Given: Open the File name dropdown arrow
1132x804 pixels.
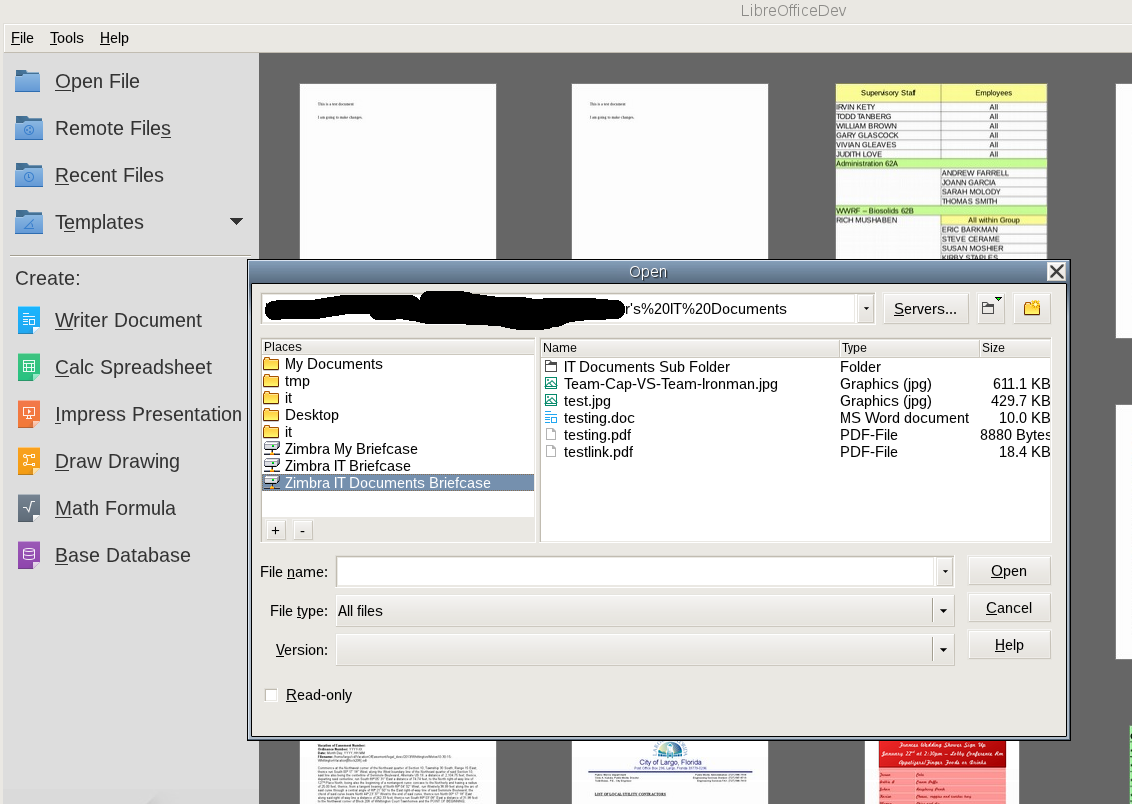Looking at the screenshot, I should pos(945,572).
